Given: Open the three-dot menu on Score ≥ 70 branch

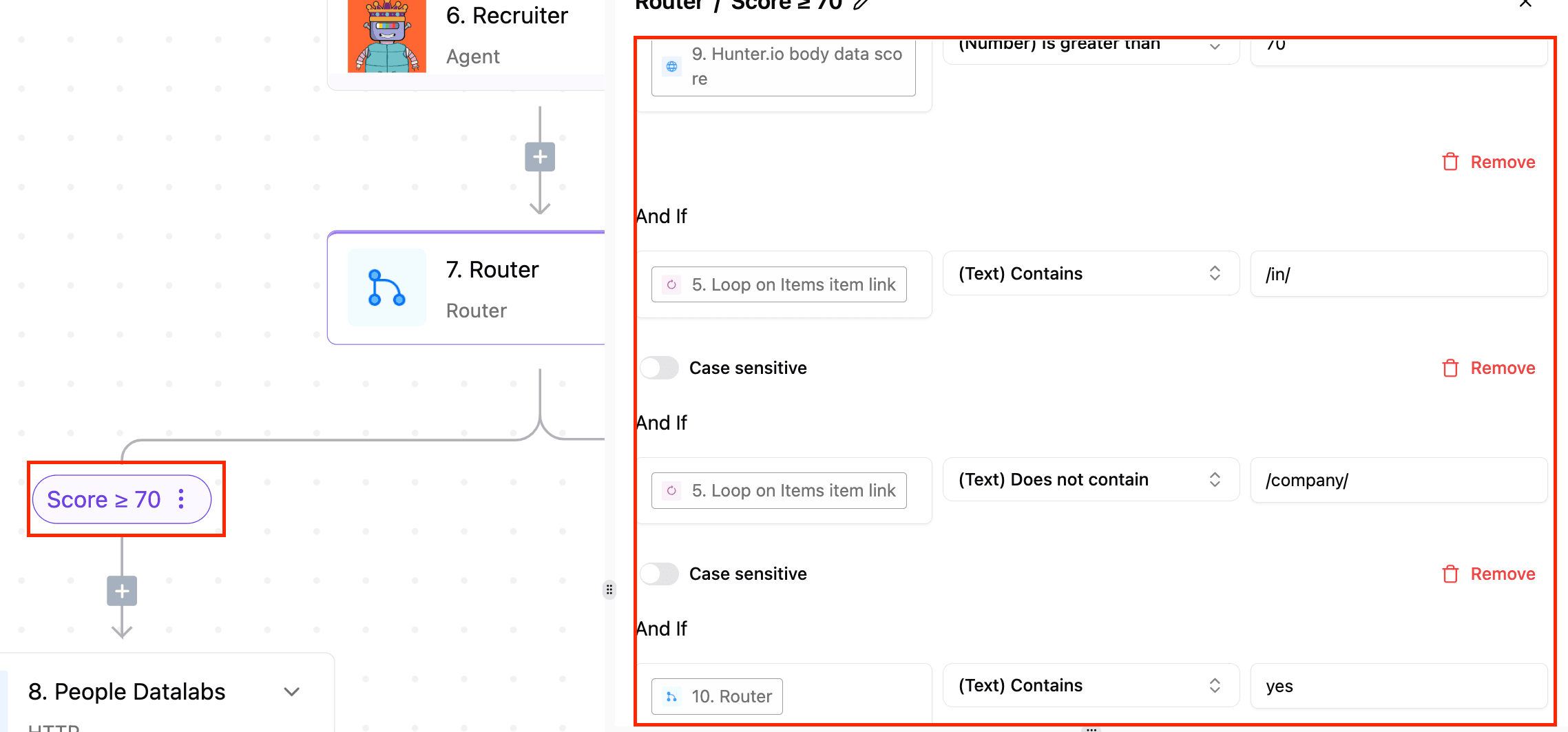Looking at the screenshot, I should [181, 499].
